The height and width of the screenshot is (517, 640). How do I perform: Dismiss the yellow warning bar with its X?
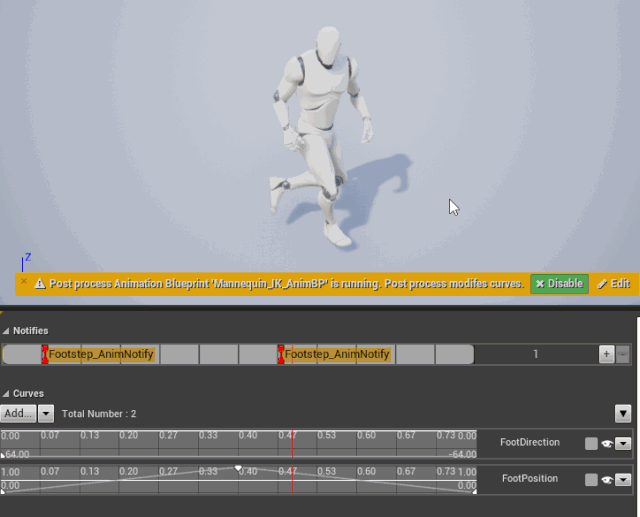[24, 281]
